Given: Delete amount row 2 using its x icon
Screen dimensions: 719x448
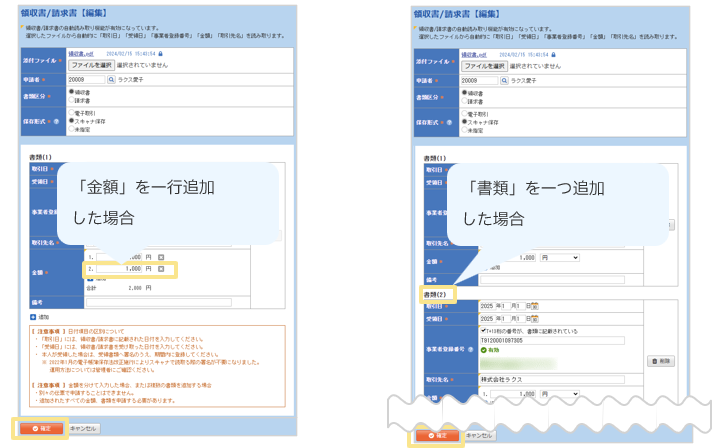Looking at the screenshot, I should 161,270.
